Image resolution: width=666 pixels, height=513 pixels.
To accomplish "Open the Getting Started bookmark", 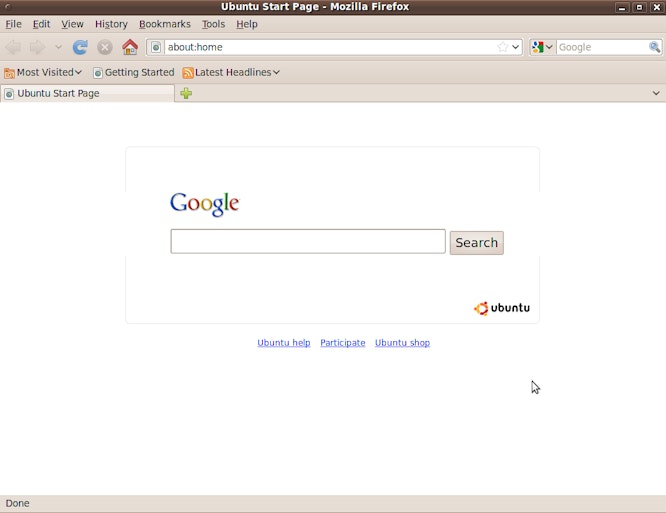I will 133,73.
